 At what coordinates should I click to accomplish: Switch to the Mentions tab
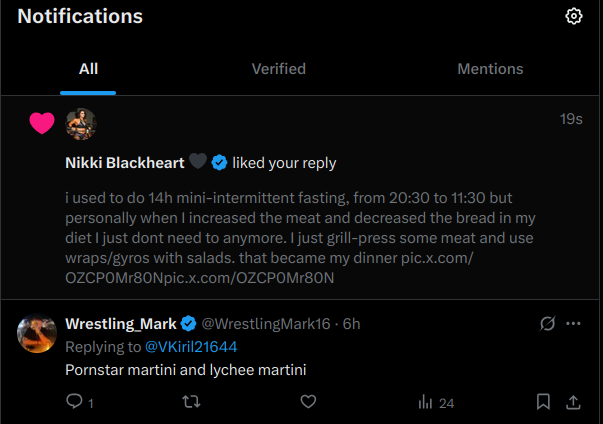490,69
